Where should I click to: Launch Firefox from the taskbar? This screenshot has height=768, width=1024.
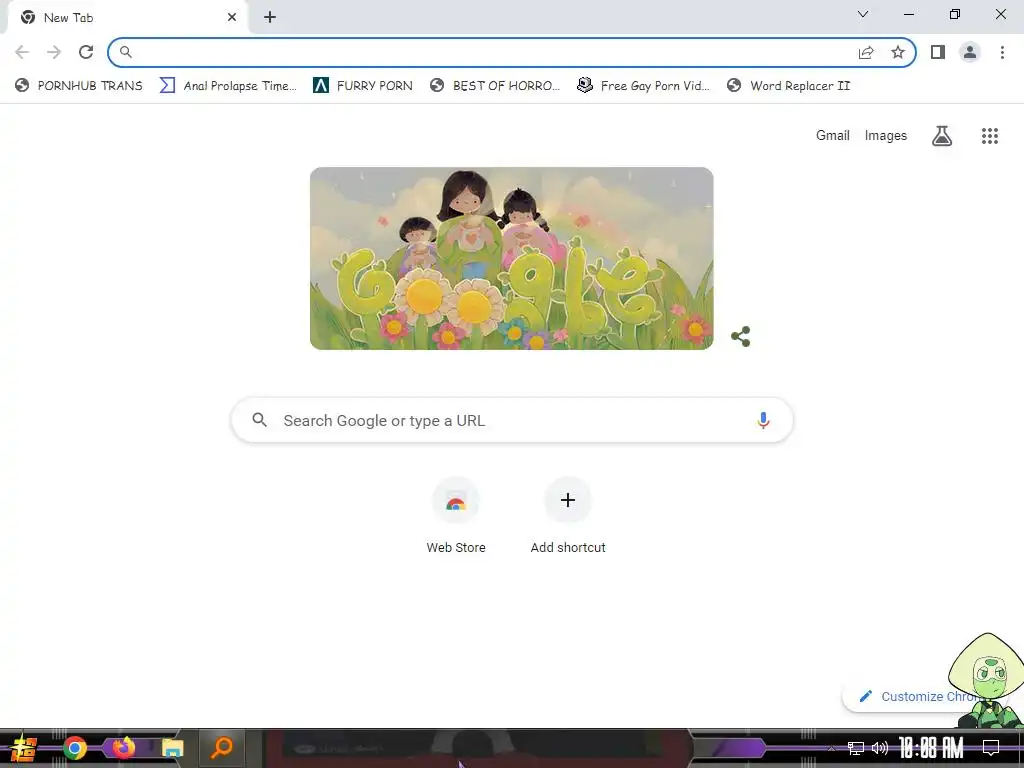click(123, 748)
